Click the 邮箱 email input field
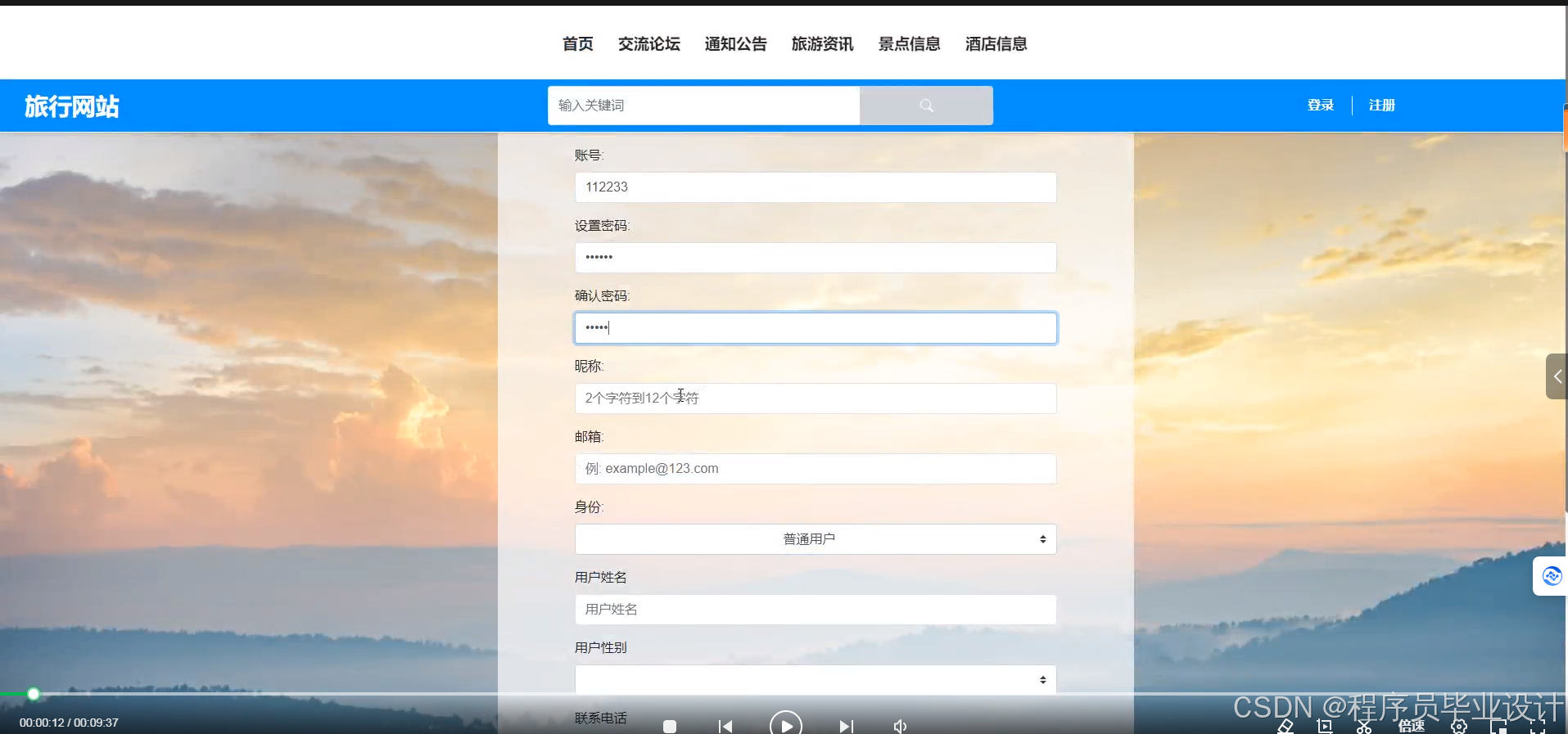Image resolution: width=1568 pixels, height=734 pixels. 816,469
